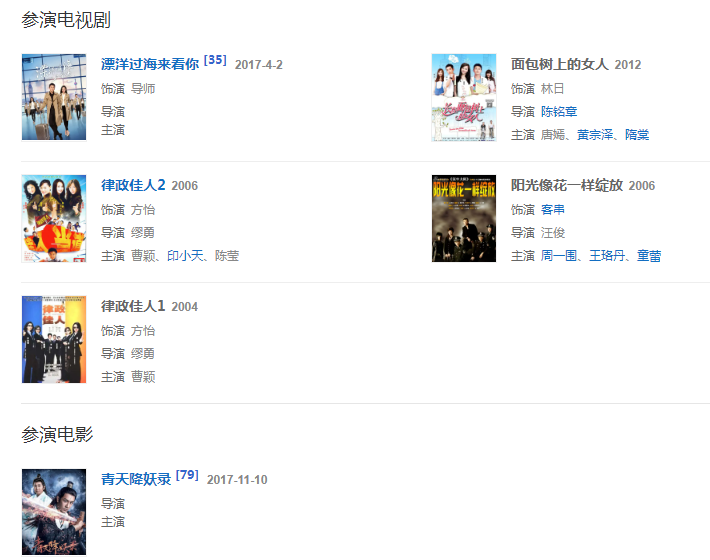Open actor 周一围 link
This screenshot has height=560, width=710.
[559, 256]
